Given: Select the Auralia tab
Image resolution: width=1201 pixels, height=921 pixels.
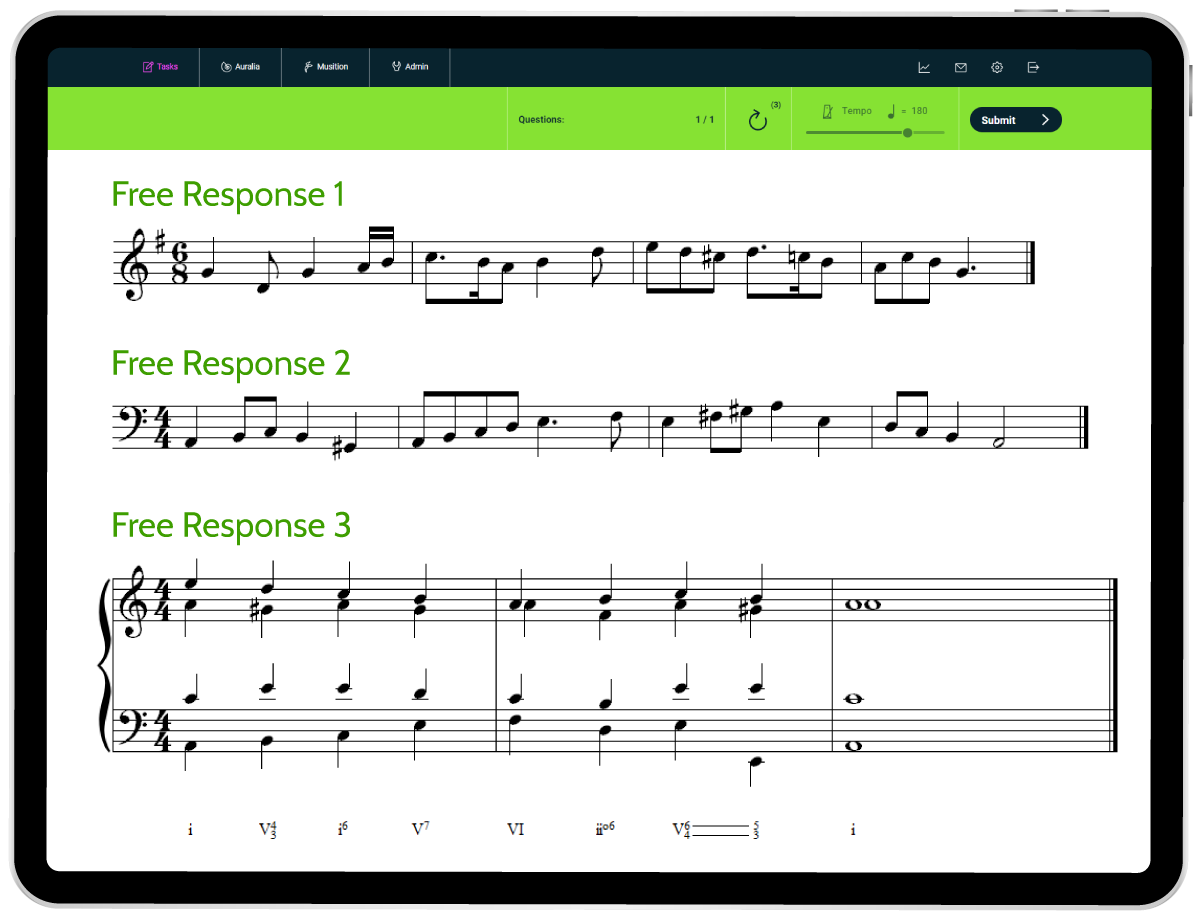Looking at the screenshot, I should click(240, 67).
